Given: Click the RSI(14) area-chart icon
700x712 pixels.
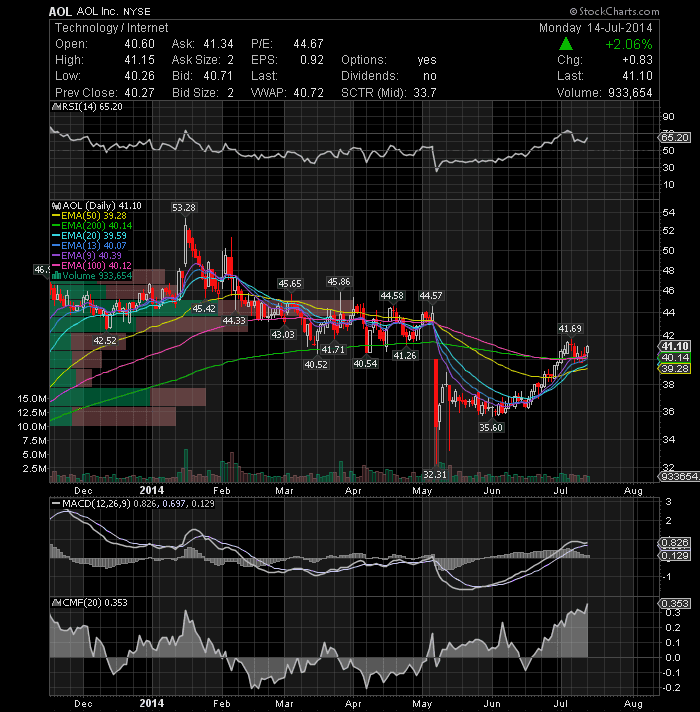Looking at the screenshot, I should [x=57, y=107].
